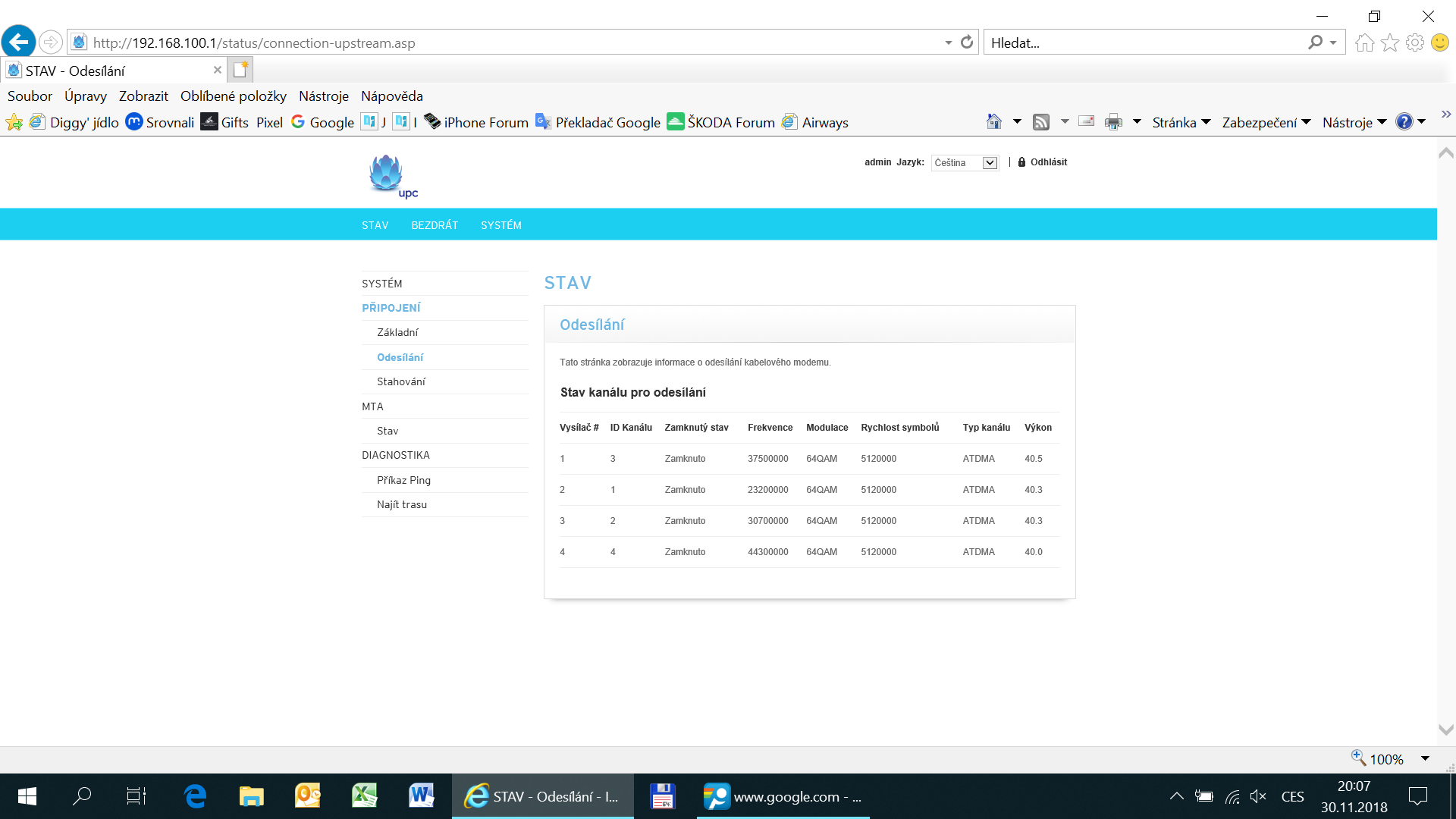
Task: Open the favorites star icon
Action: tap(1390, 42)
